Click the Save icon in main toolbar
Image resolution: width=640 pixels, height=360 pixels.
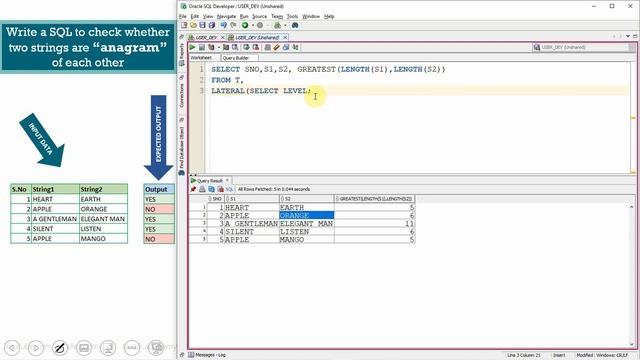click(x=202, y=25)
